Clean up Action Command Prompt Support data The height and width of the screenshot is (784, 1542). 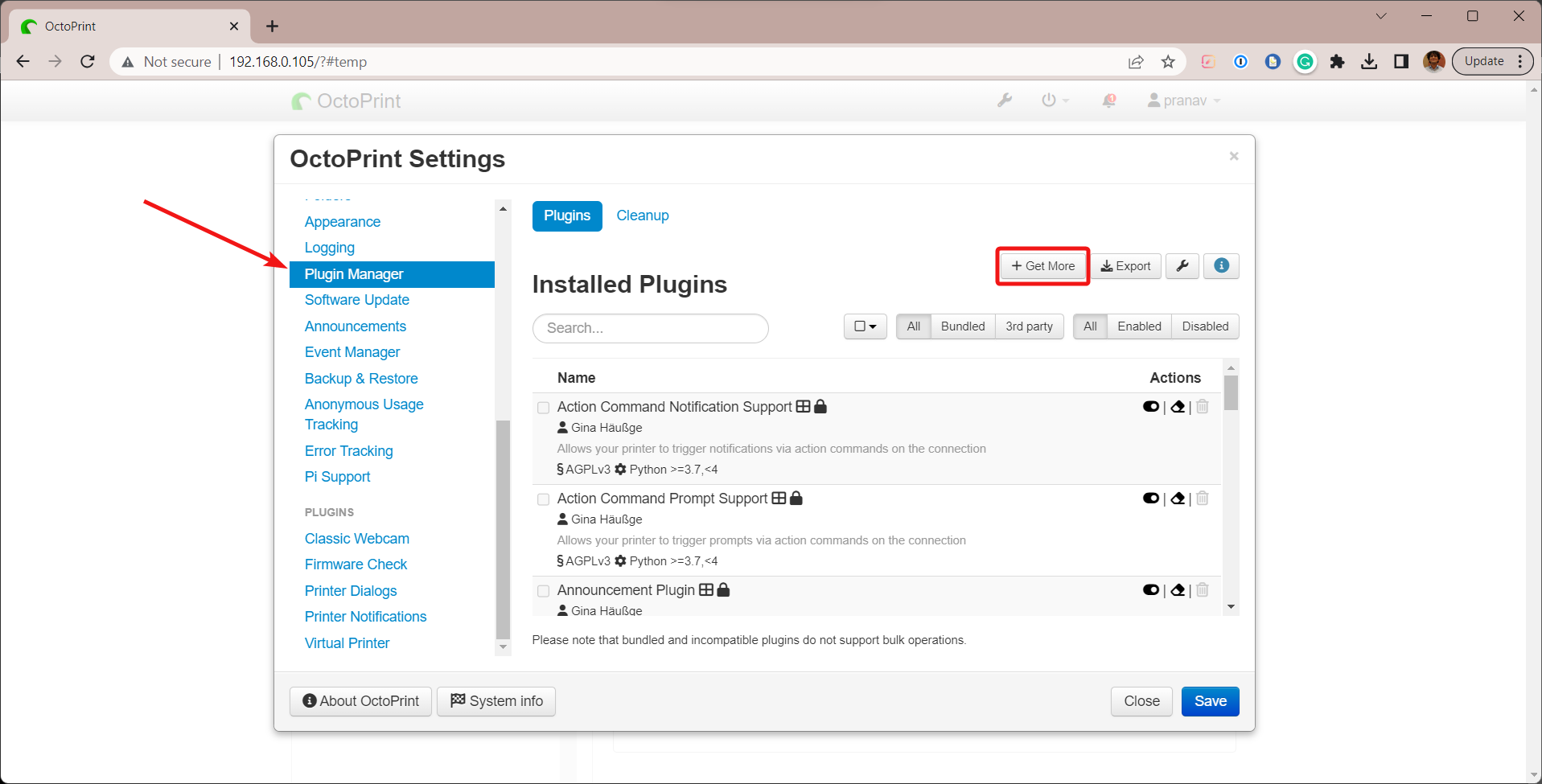point(1178,499)
